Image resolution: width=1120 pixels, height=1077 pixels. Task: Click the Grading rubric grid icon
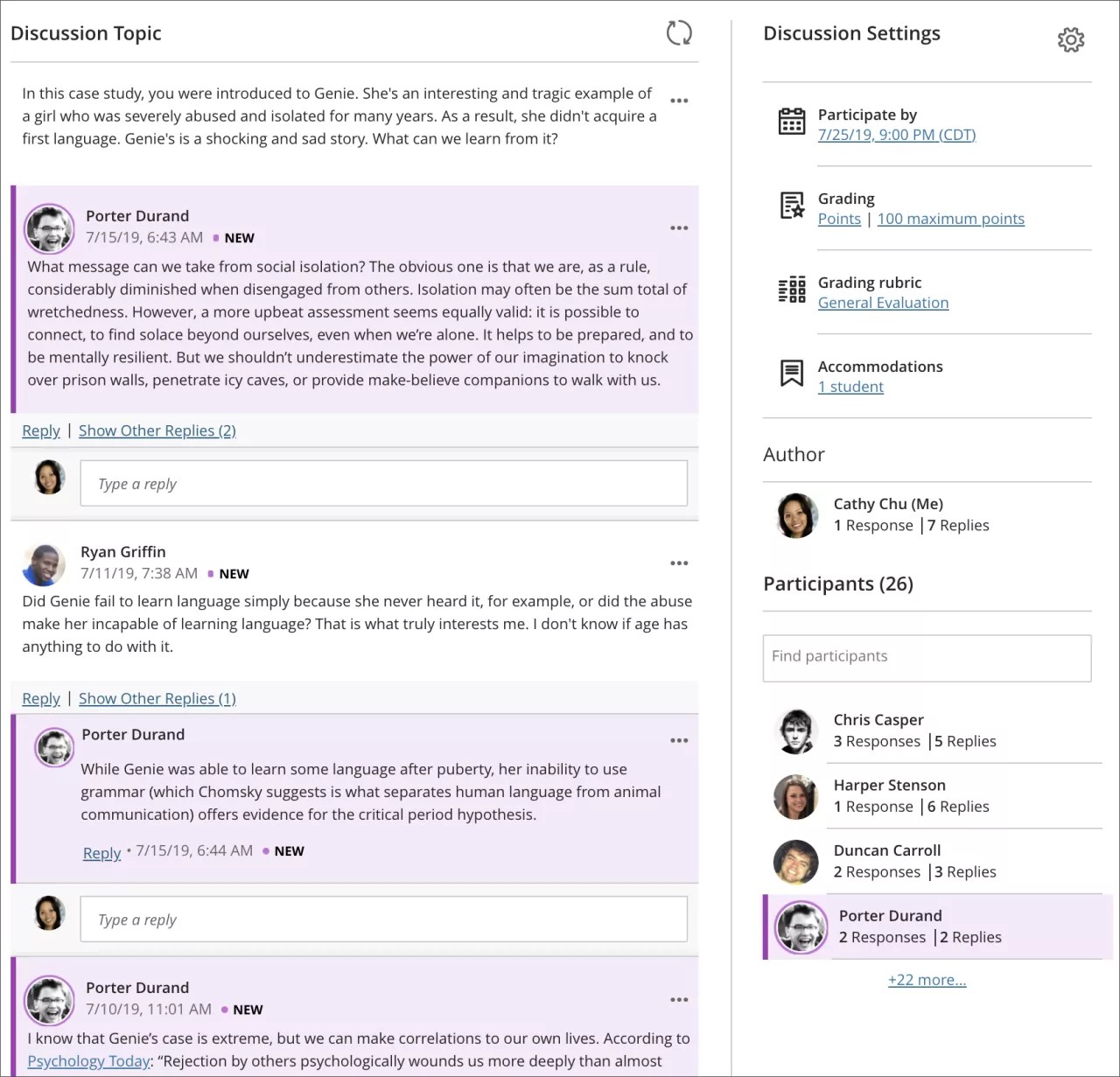[x=792, y=290]
